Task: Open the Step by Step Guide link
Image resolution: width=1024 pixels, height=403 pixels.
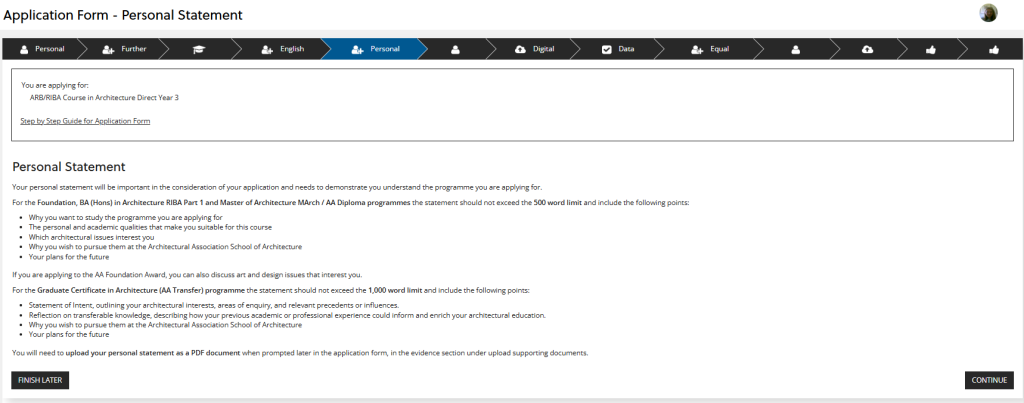Action: click(x=86, y=121)
